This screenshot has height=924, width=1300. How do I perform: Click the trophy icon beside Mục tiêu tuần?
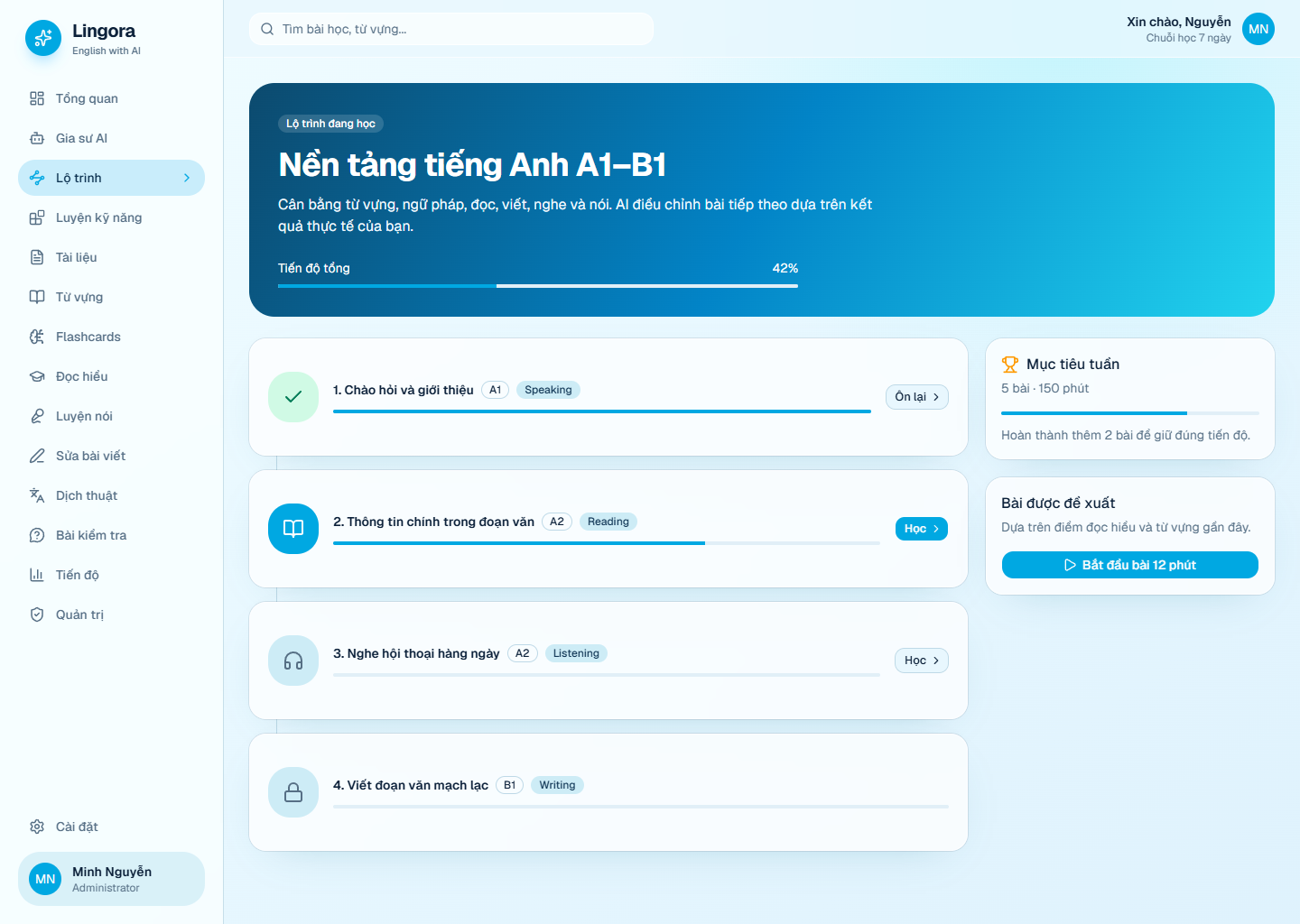(x=1010, y=365)
